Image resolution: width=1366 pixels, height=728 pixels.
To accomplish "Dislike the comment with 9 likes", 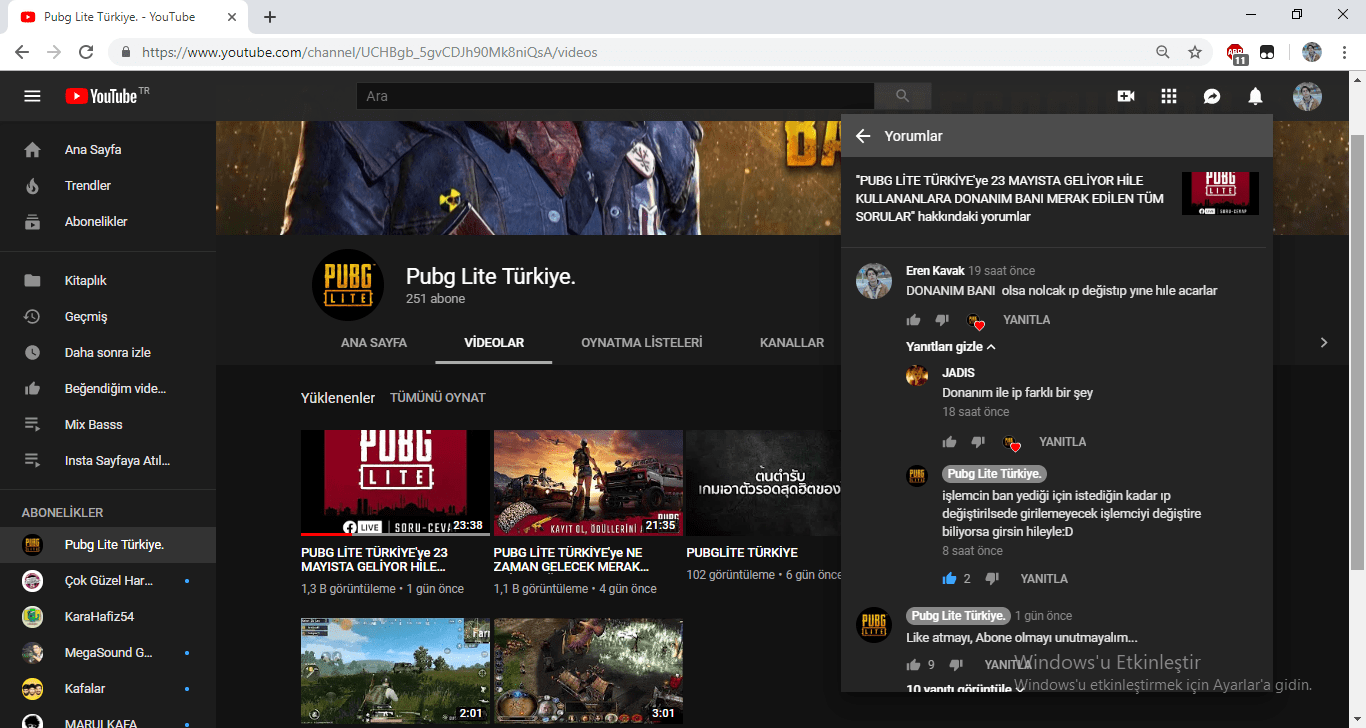I will pos(957,665).
